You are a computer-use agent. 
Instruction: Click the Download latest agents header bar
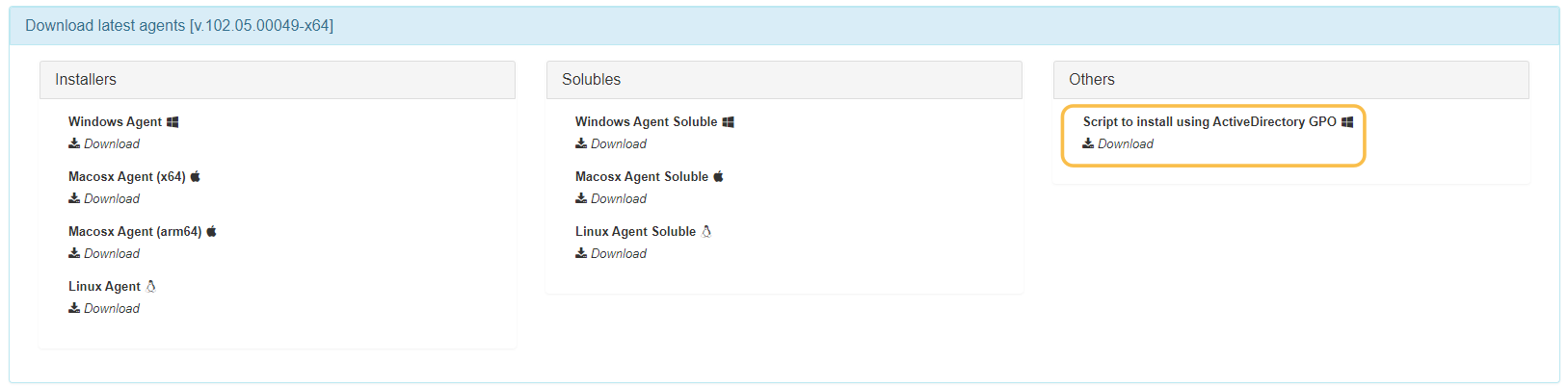pos(784,26)
